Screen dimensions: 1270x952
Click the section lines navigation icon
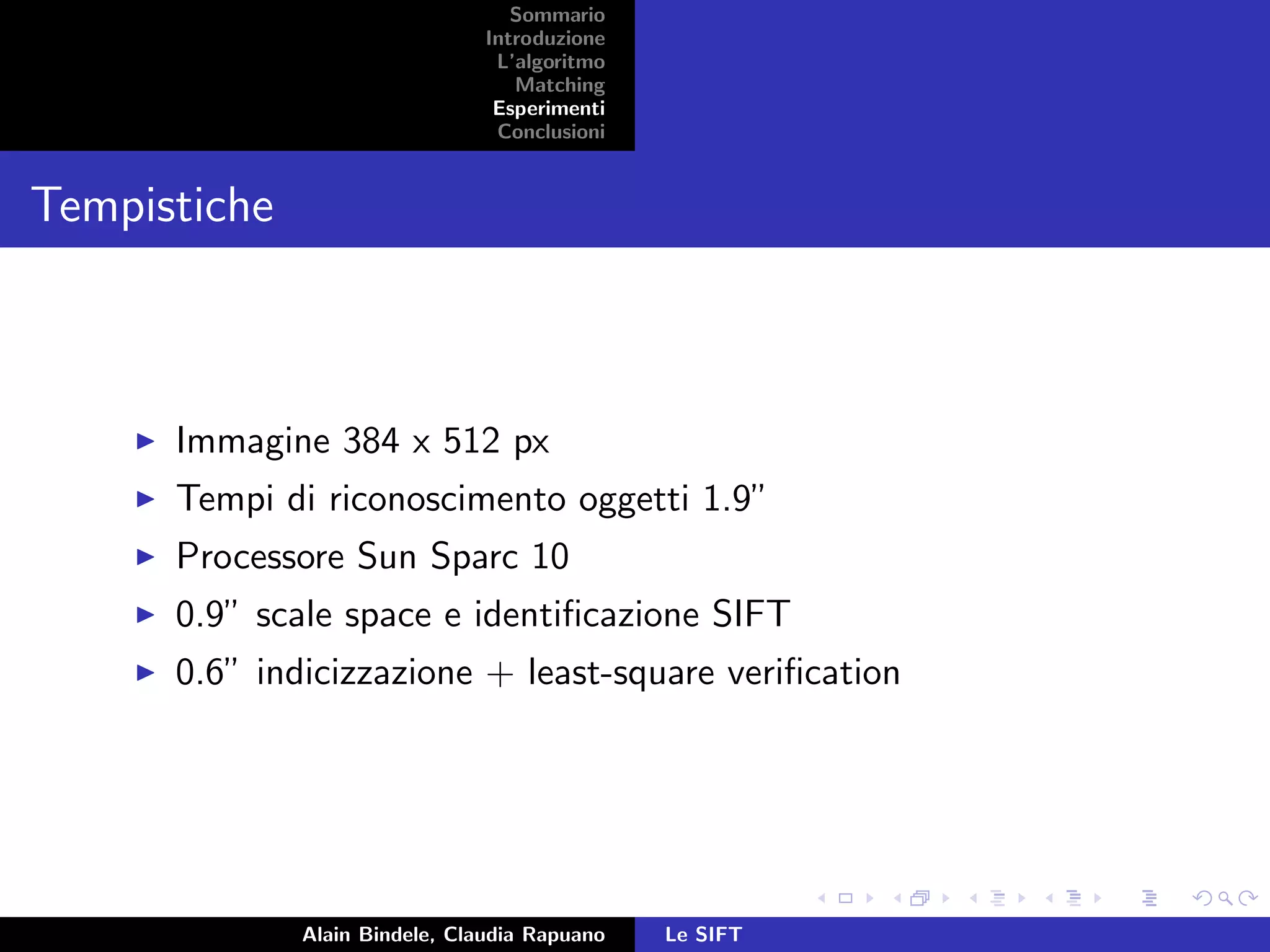1074,898
